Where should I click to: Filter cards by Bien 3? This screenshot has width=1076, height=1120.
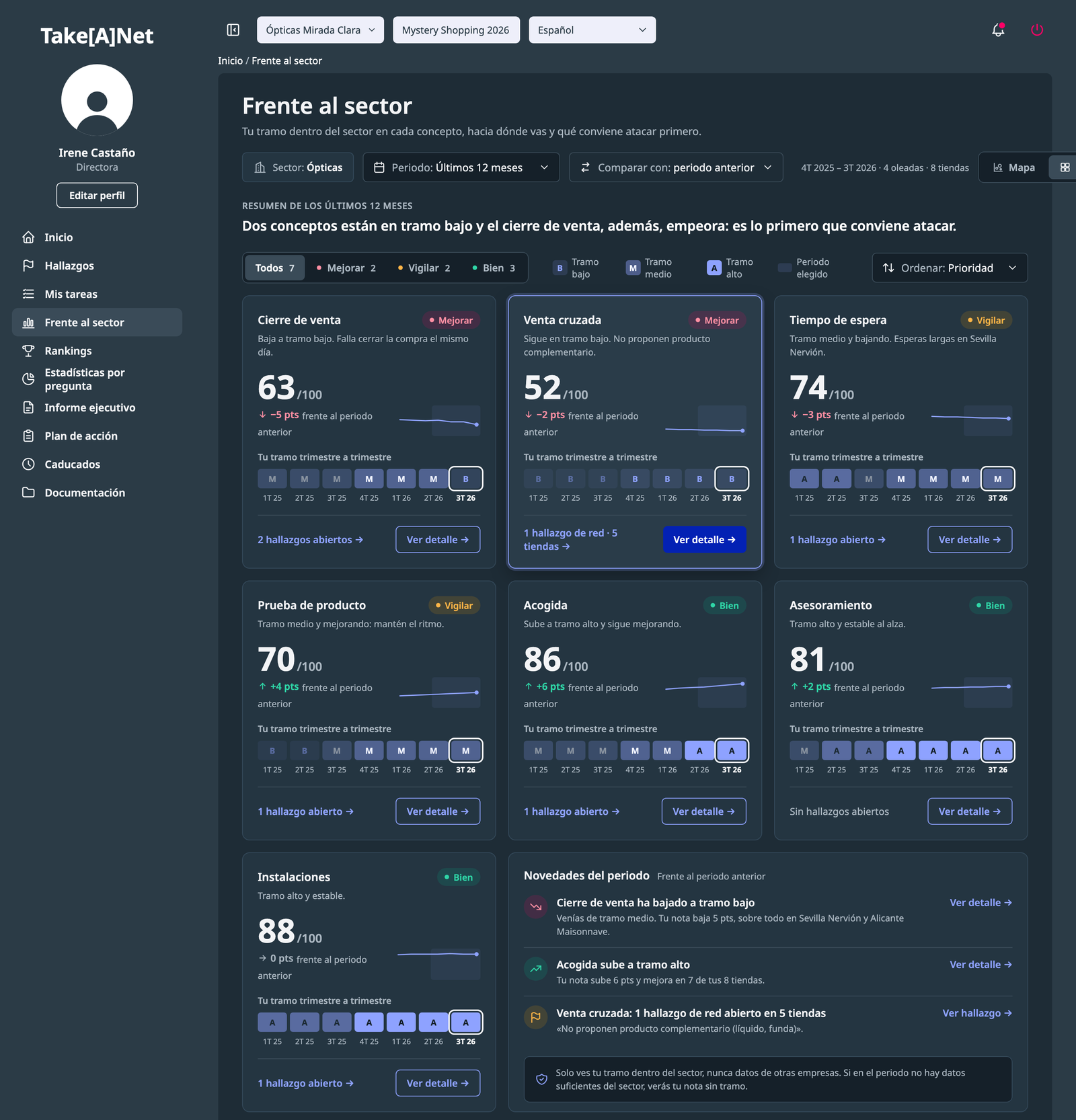(494, 268)
